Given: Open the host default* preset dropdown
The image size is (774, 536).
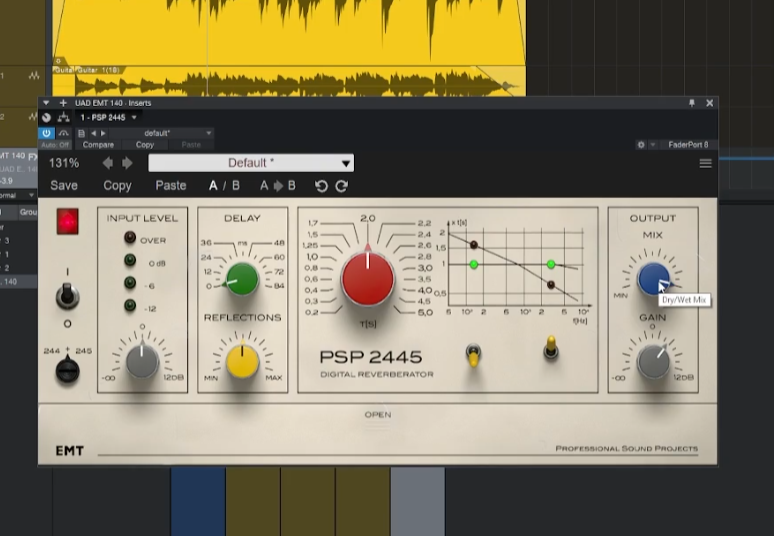Looking at the screenshot, I should click(161, 133).
